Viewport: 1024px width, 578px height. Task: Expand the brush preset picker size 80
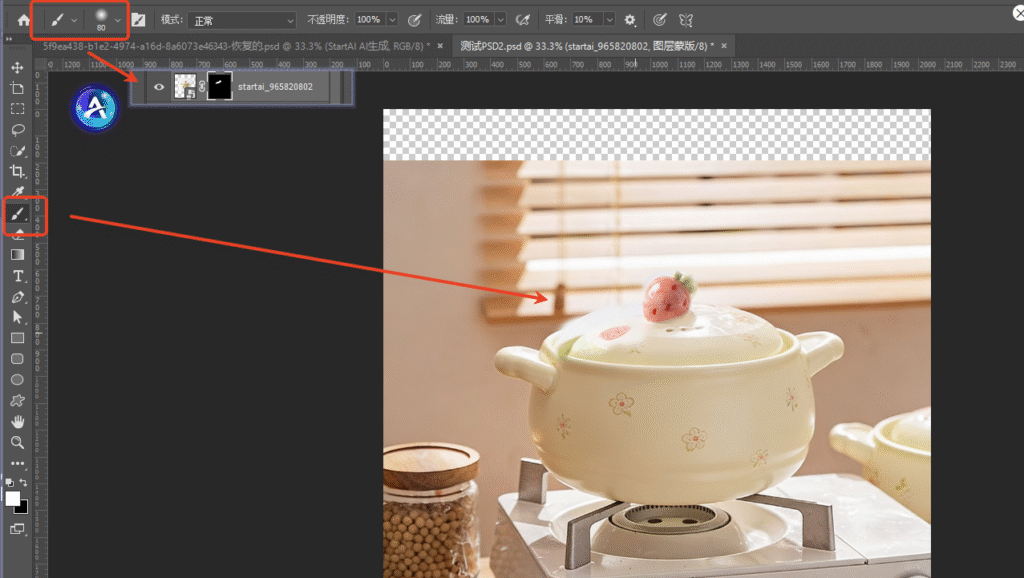coord(119,20)
